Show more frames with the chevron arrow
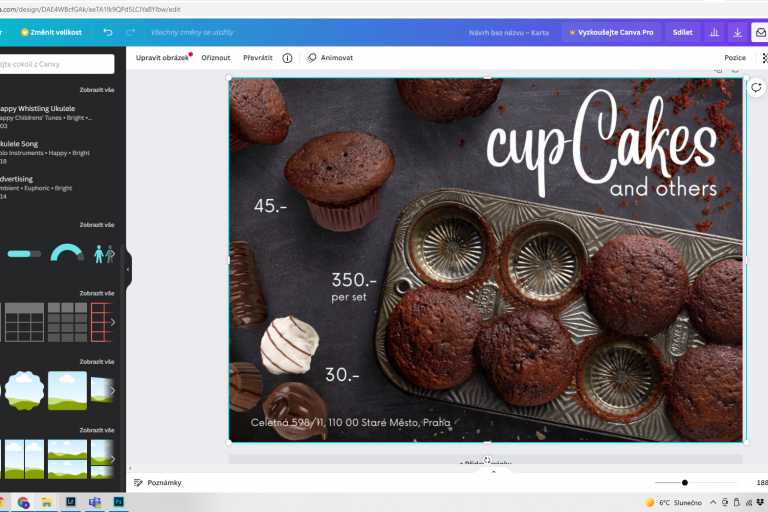The image size is (768, 512). tap(113, 390)
